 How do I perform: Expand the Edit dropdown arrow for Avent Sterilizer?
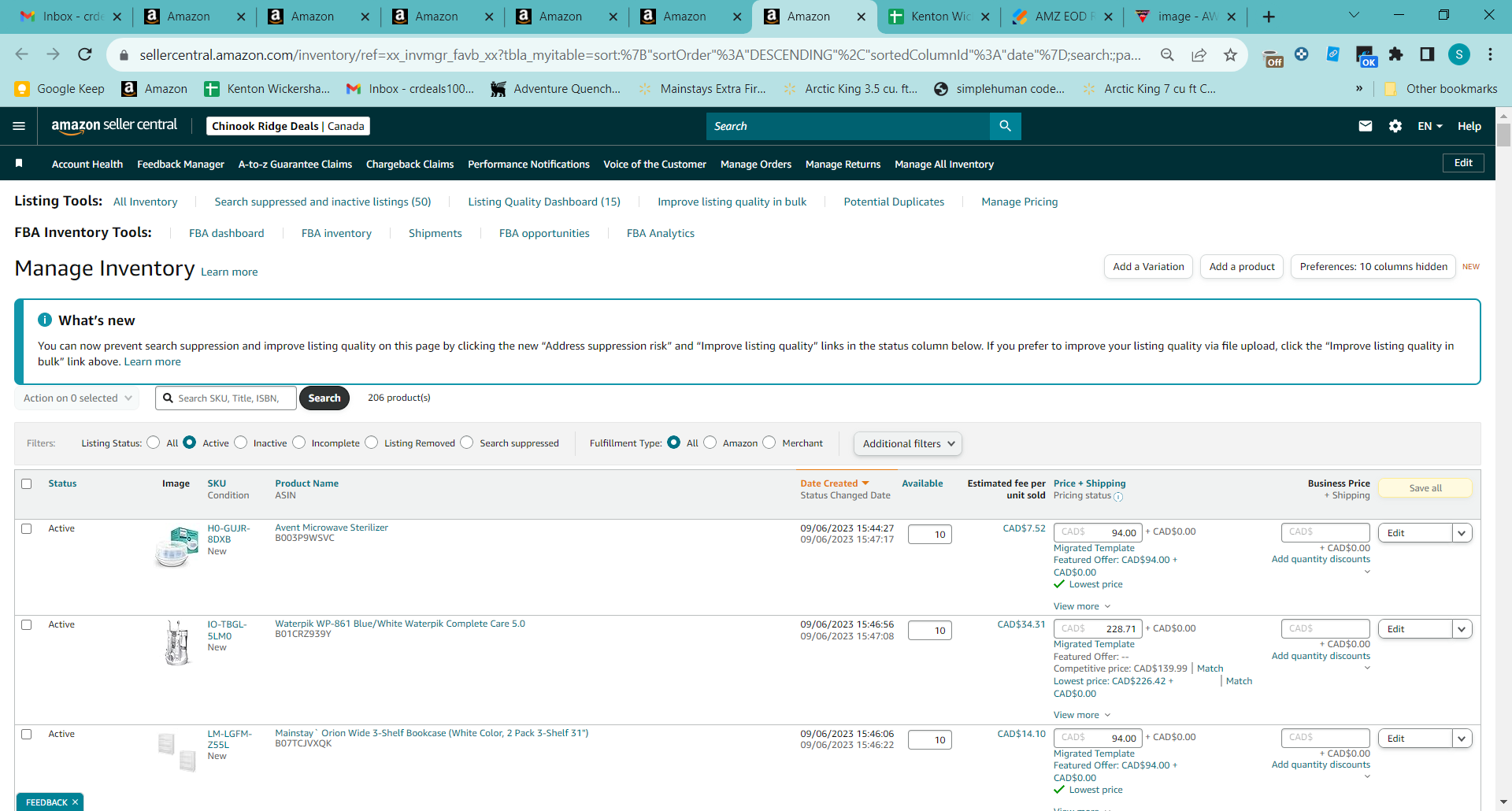tap(1462, 533)
